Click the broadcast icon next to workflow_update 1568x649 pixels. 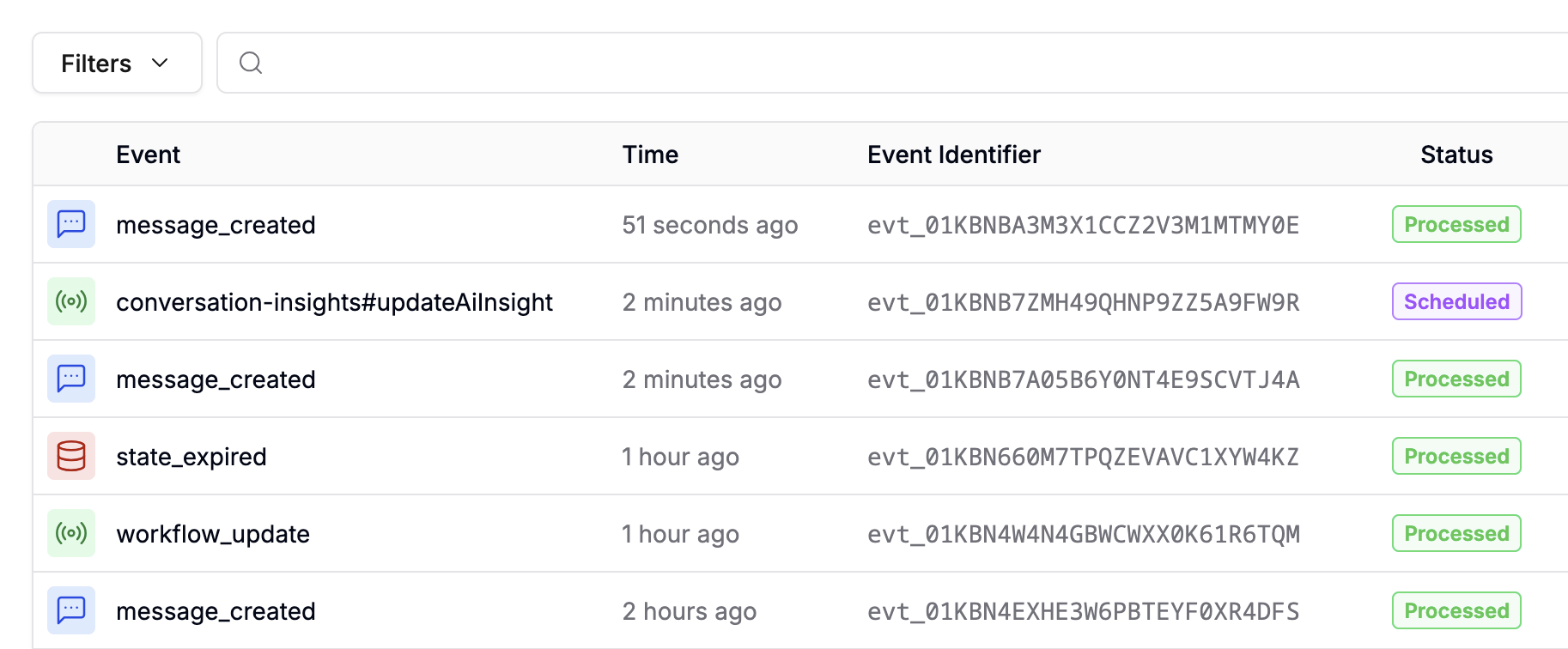71,533
